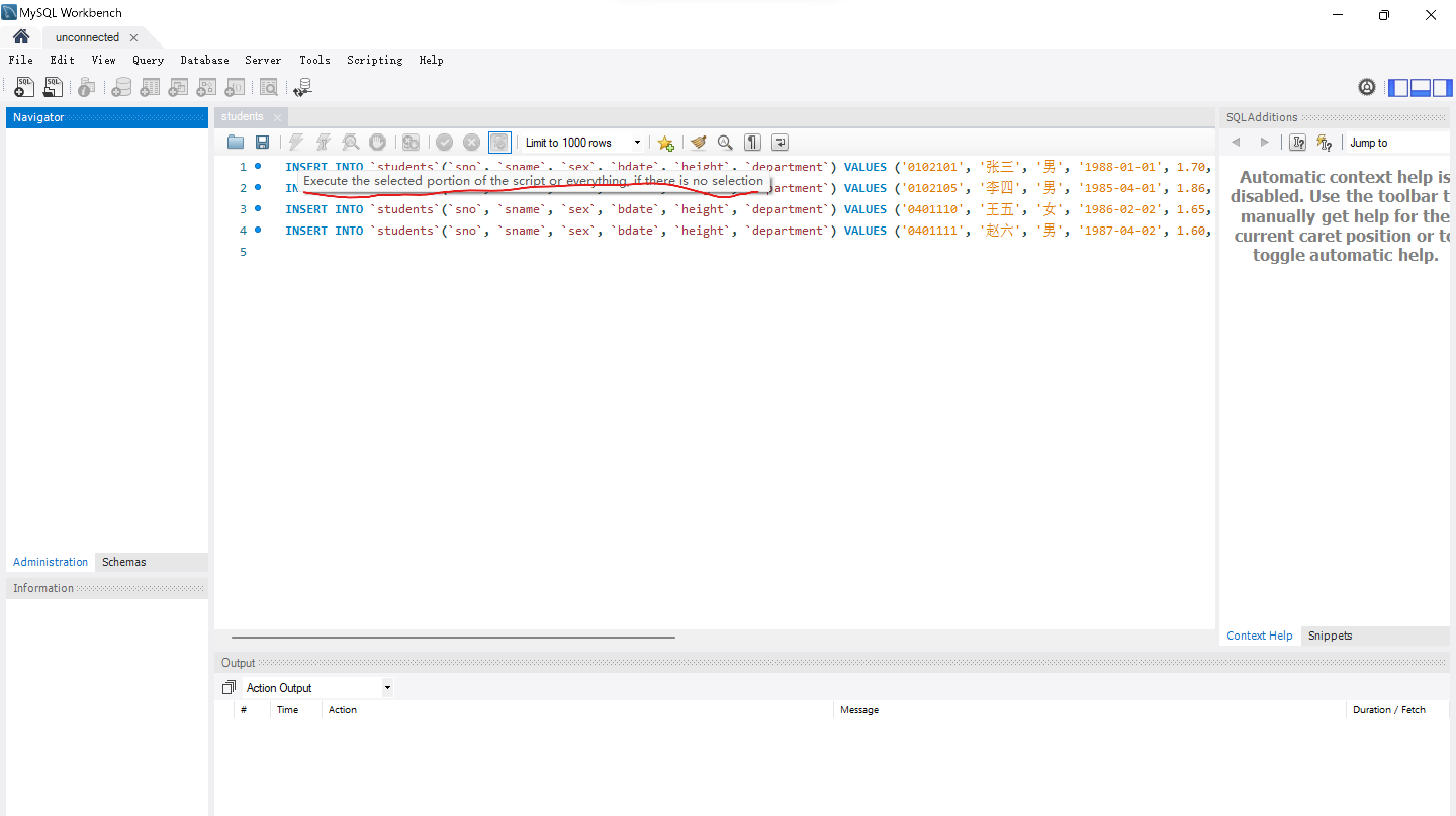Switch to the Snippets tab
1456x816 pixels.
(x=1330, y=636)
